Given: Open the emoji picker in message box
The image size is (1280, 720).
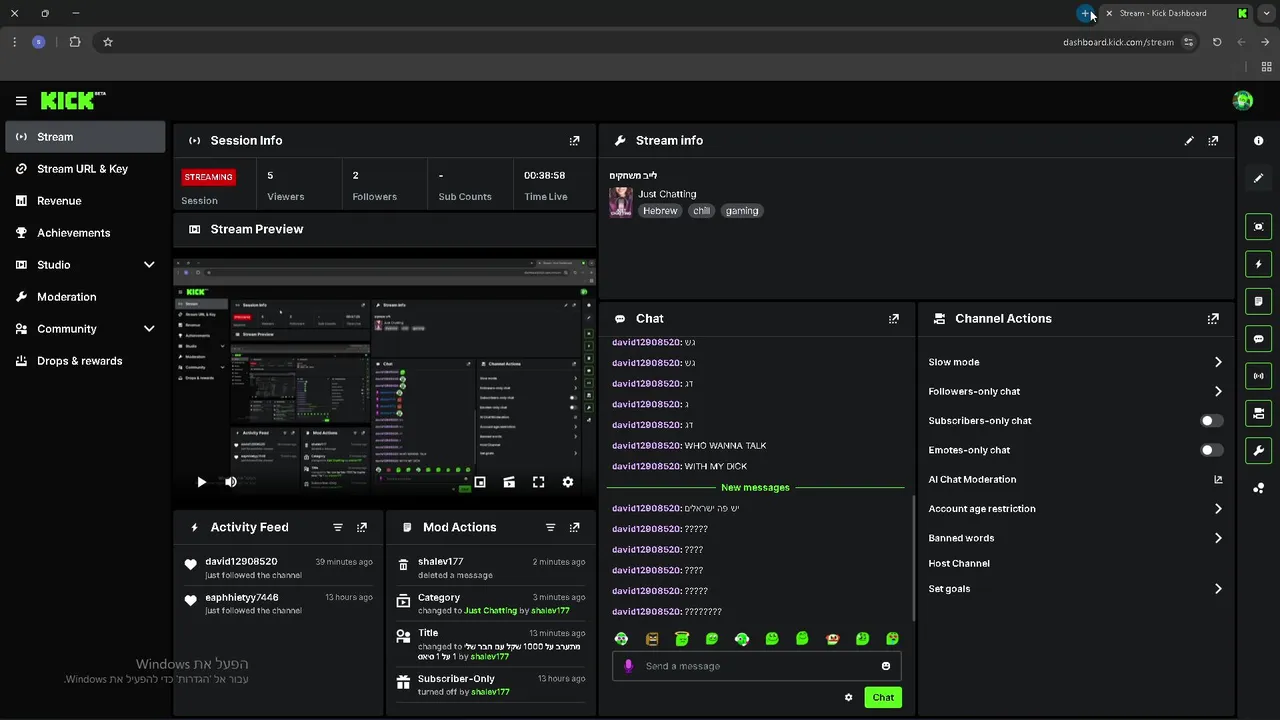Looking at the screenshot, I should coord(886,666).
